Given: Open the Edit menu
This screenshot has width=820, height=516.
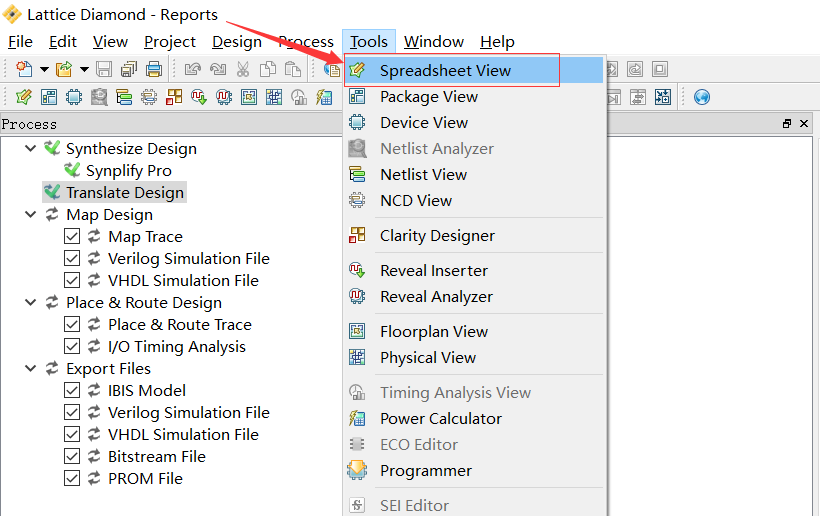Looking at the screenshot, I should [x=63, y=41].
